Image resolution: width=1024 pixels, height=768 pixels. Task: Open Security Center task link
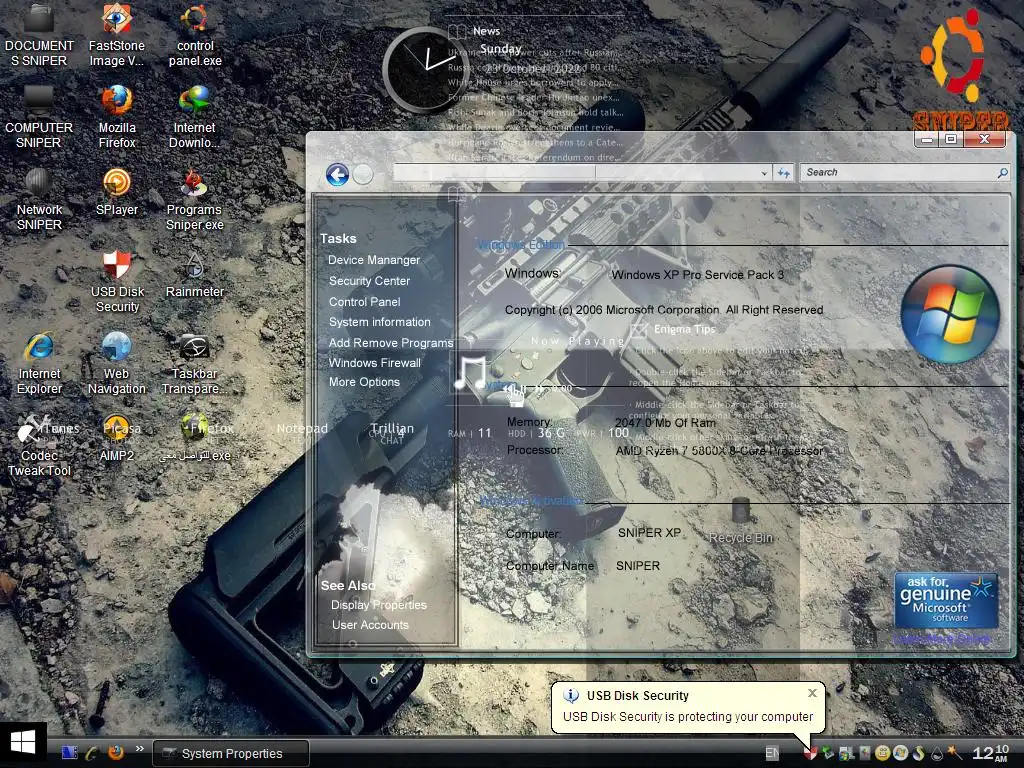click(369, 281)
